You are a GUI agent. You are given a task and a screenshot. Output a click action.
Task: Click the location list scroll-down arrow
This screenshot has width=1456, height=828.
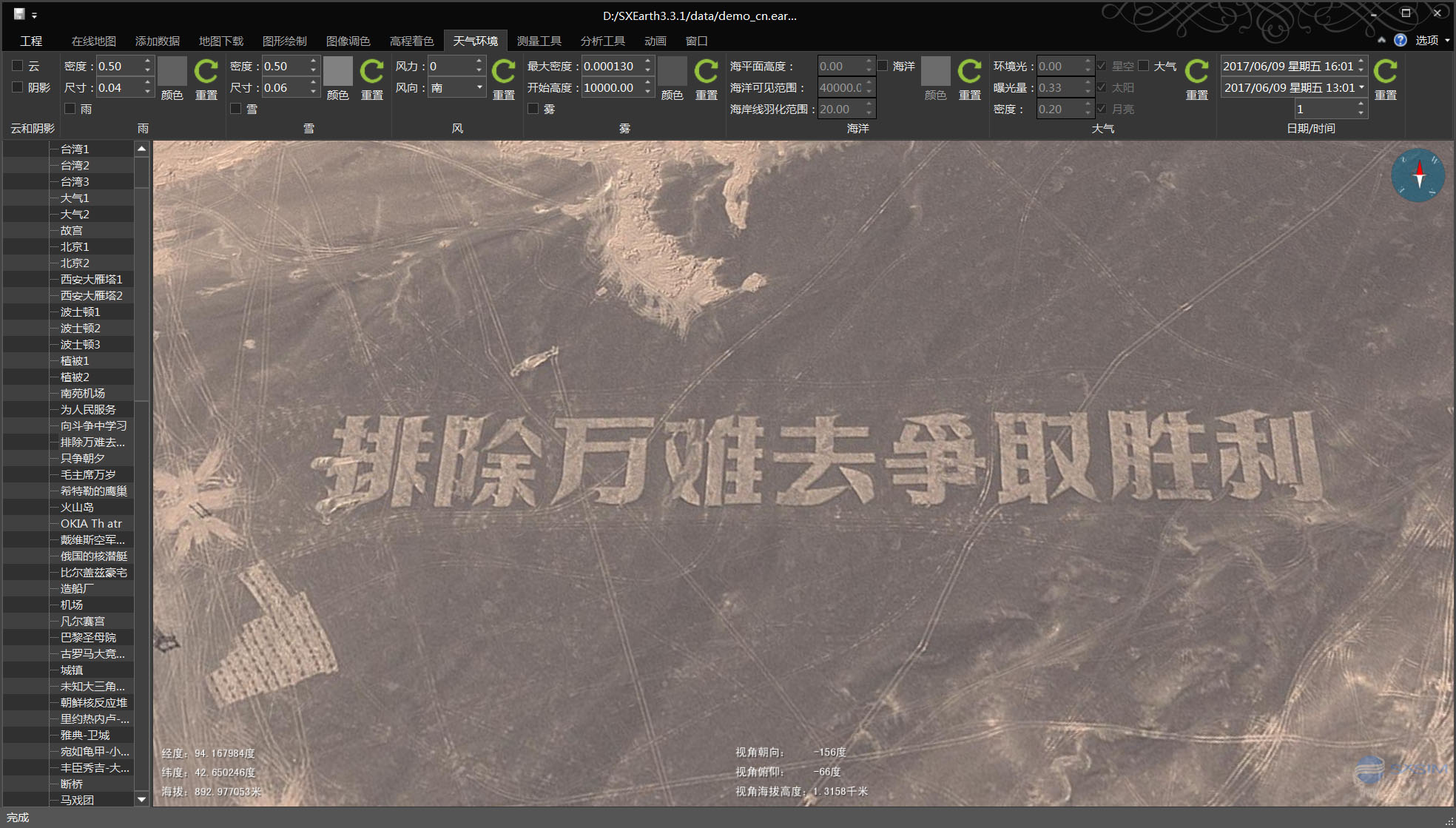tap(141, 799)
